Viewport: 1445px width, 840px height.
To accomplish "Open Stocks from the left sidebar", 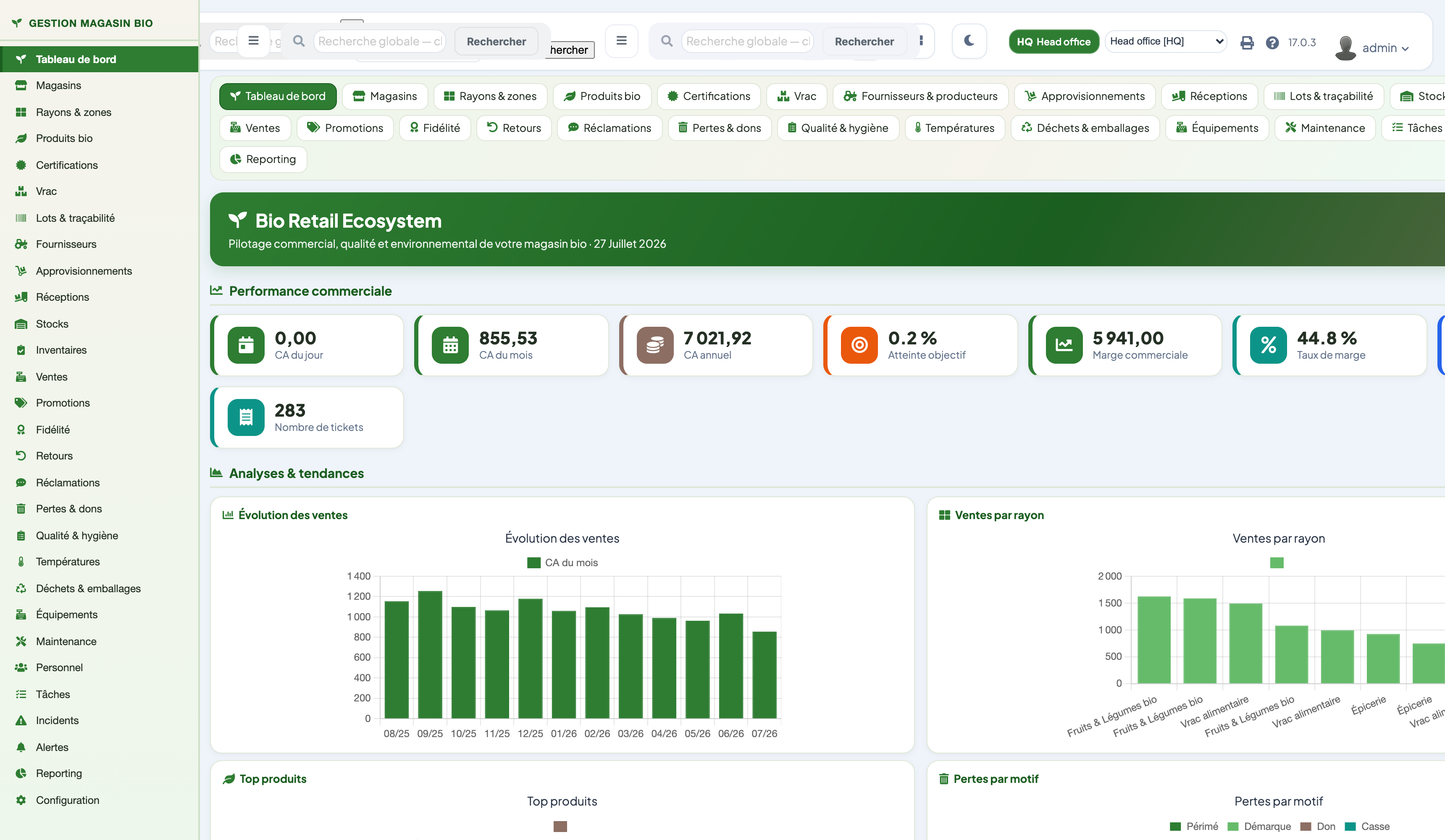I will pos(99,324).
